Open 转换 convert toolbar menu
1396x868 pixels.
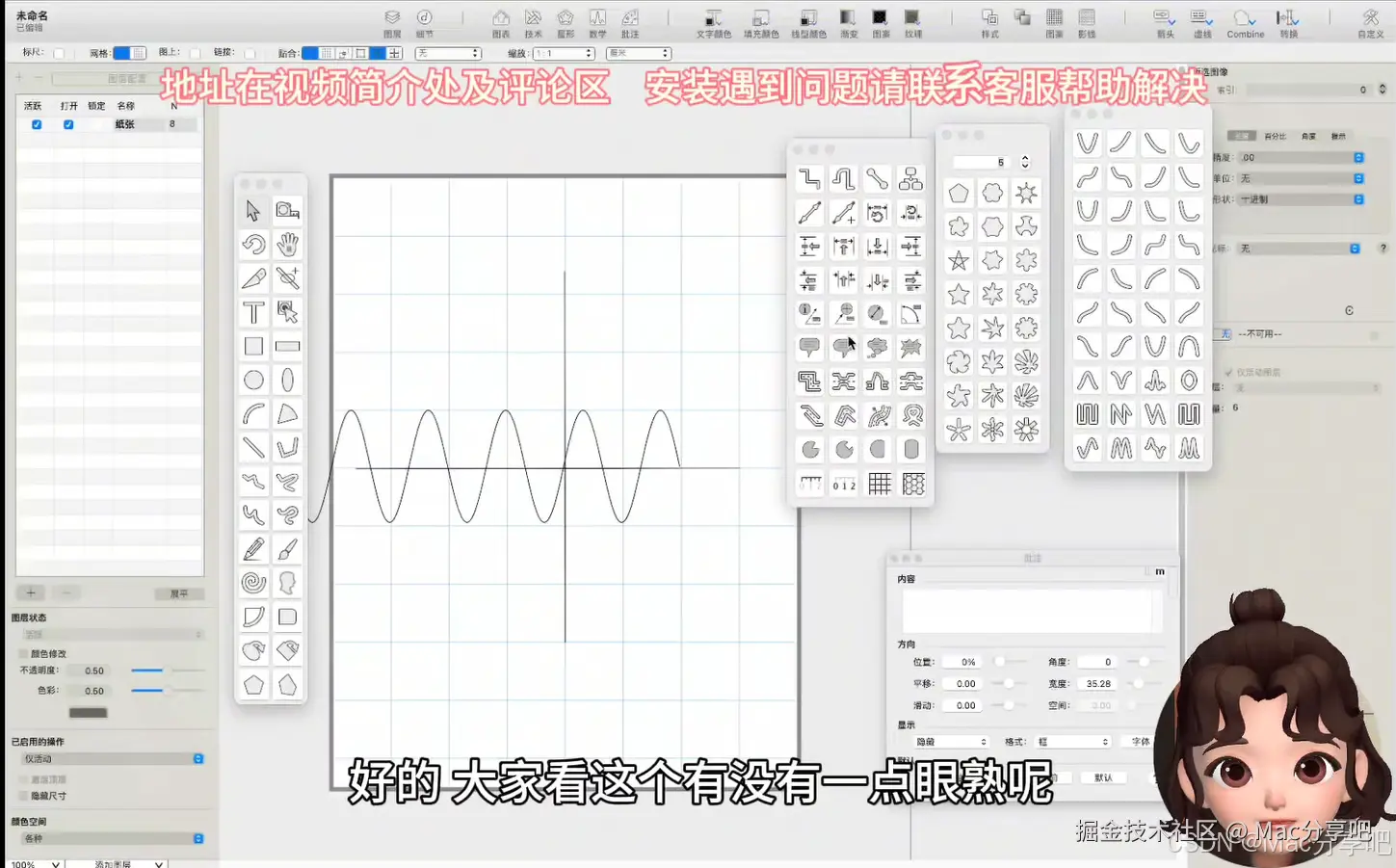(x=1288, y=23)
